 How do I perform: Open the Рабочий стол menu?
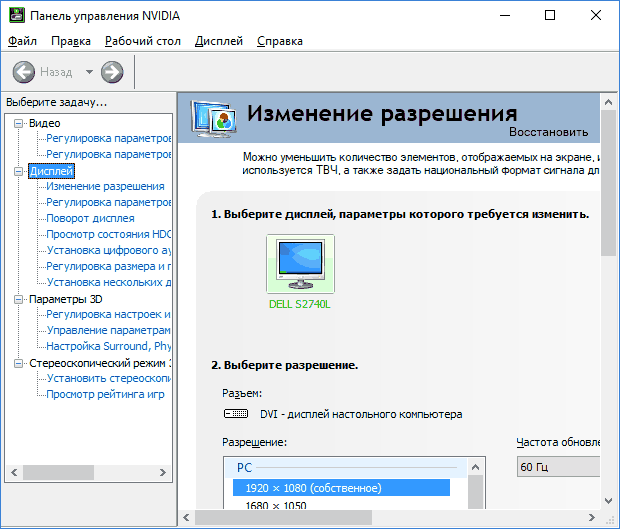(143, 41)
